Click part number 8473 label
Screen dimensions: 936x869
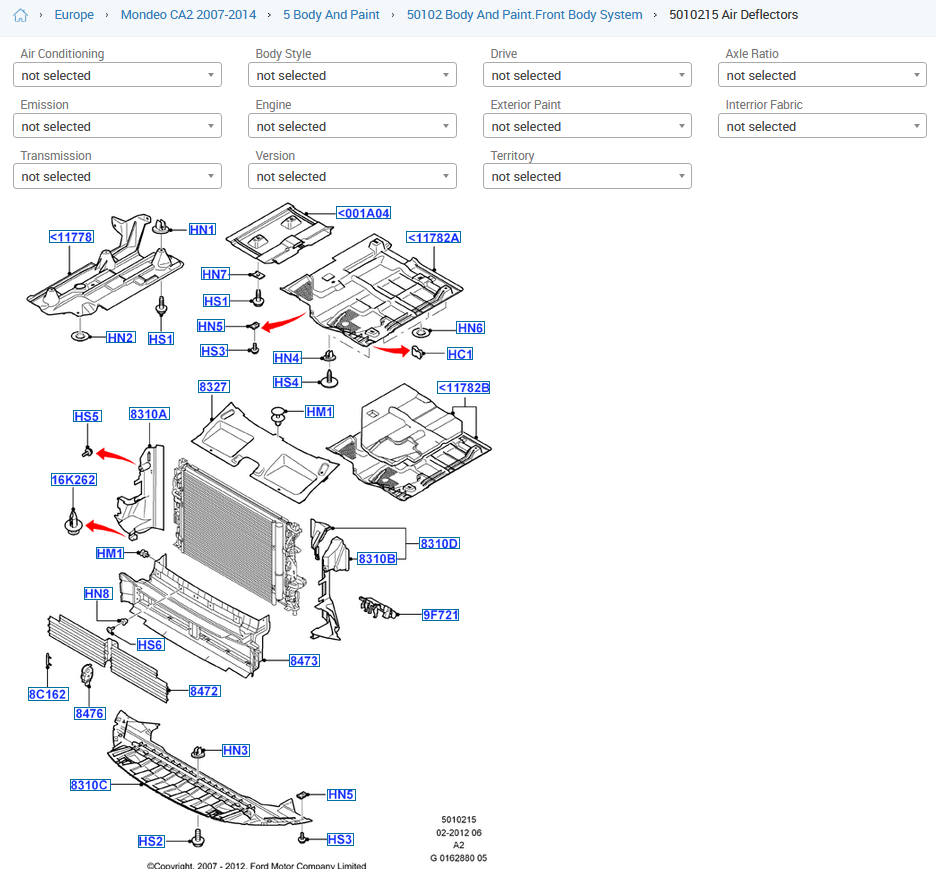pos(304,661)
